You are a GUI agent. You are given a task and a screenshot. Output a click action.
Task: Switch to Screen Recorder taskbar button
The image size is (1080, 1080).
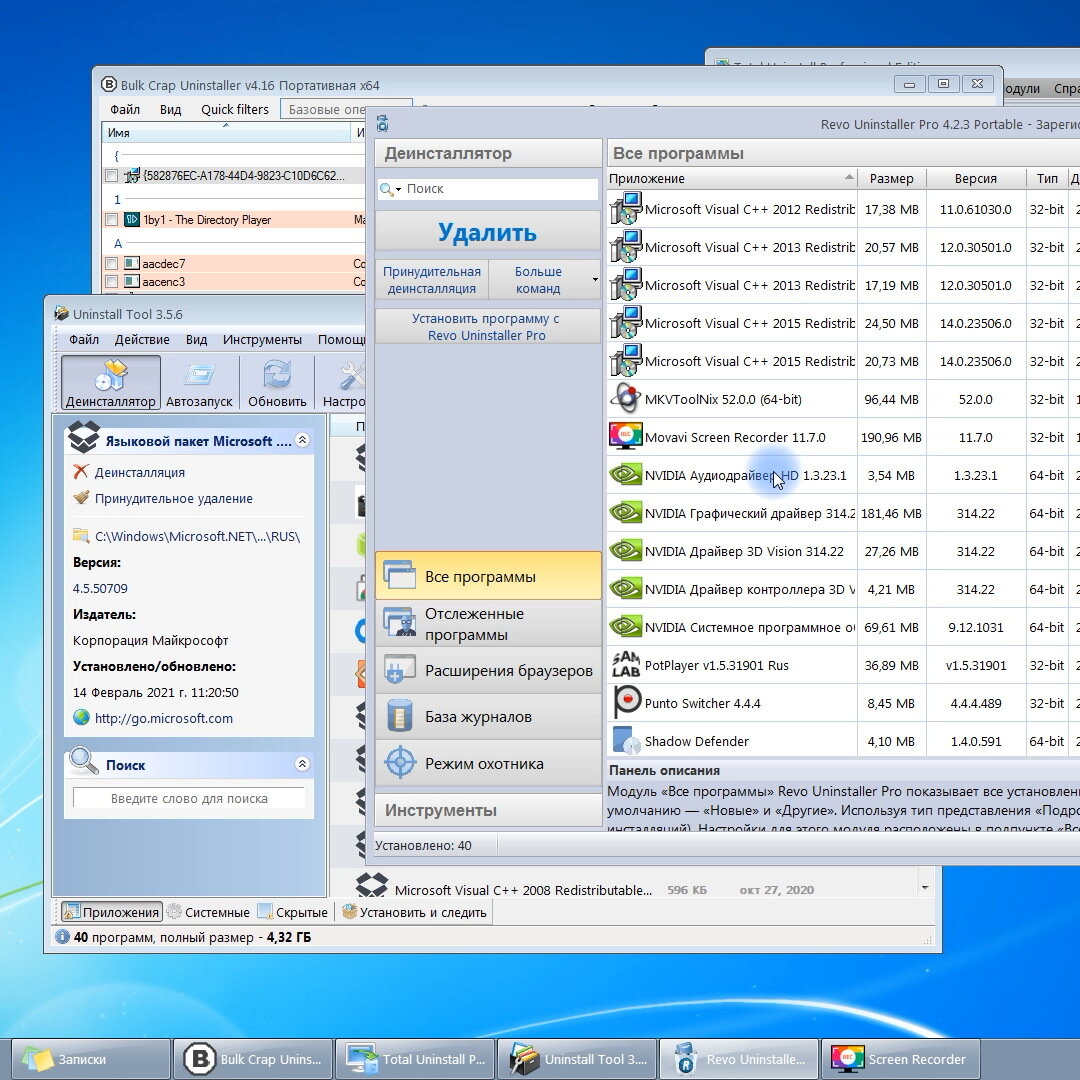tap(901, 1059)
